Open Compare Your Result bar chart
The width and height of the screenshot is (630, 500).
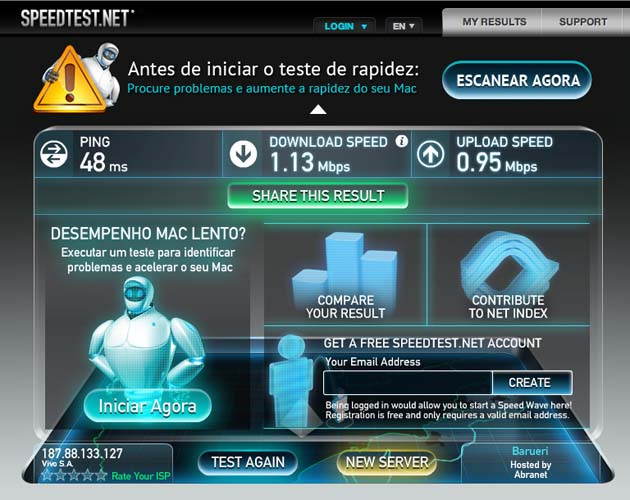345,275
